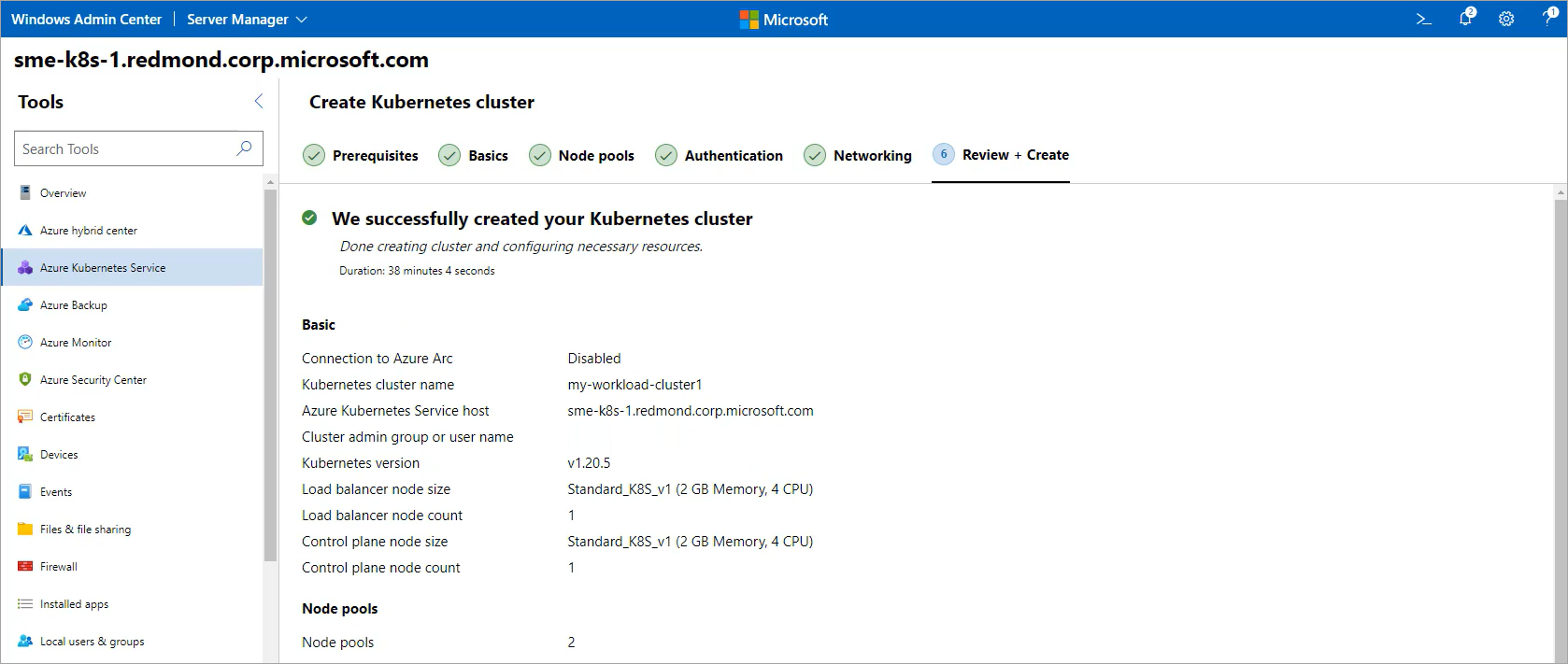Click the Azure Kubernetes Service icon
The height and width of the screenshot is (664, 1568).
coord(25,267)
